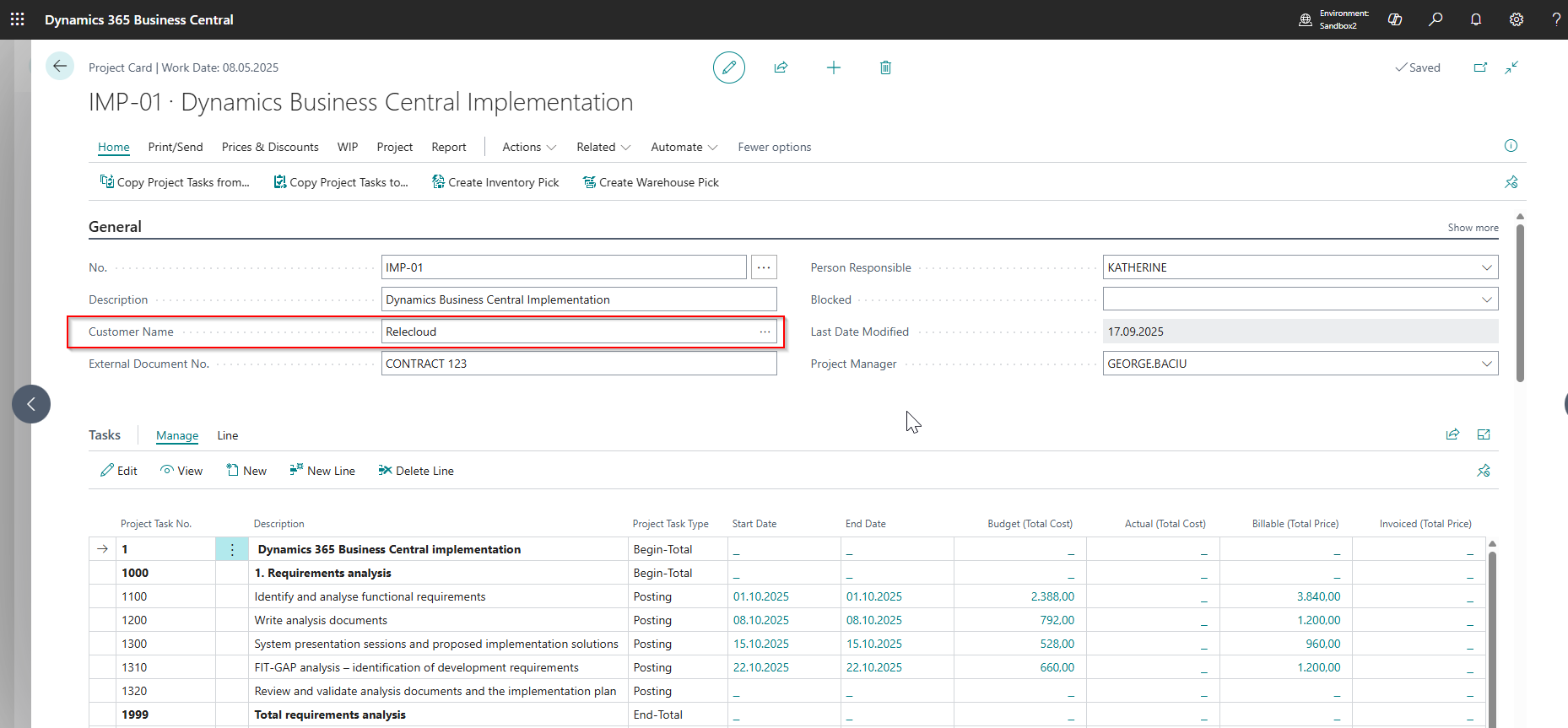Click Copy Project Tasks from...
Viewport: 1568px width, 728px height.
point(175,182)
